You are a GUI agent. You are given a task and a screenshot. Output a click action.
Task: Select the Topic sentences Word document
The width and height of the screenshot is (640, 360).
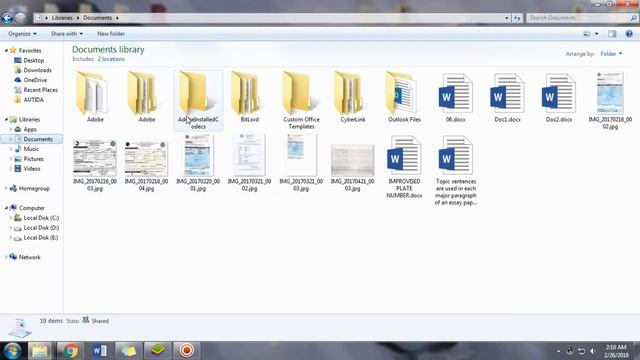(x=456, y=170)
